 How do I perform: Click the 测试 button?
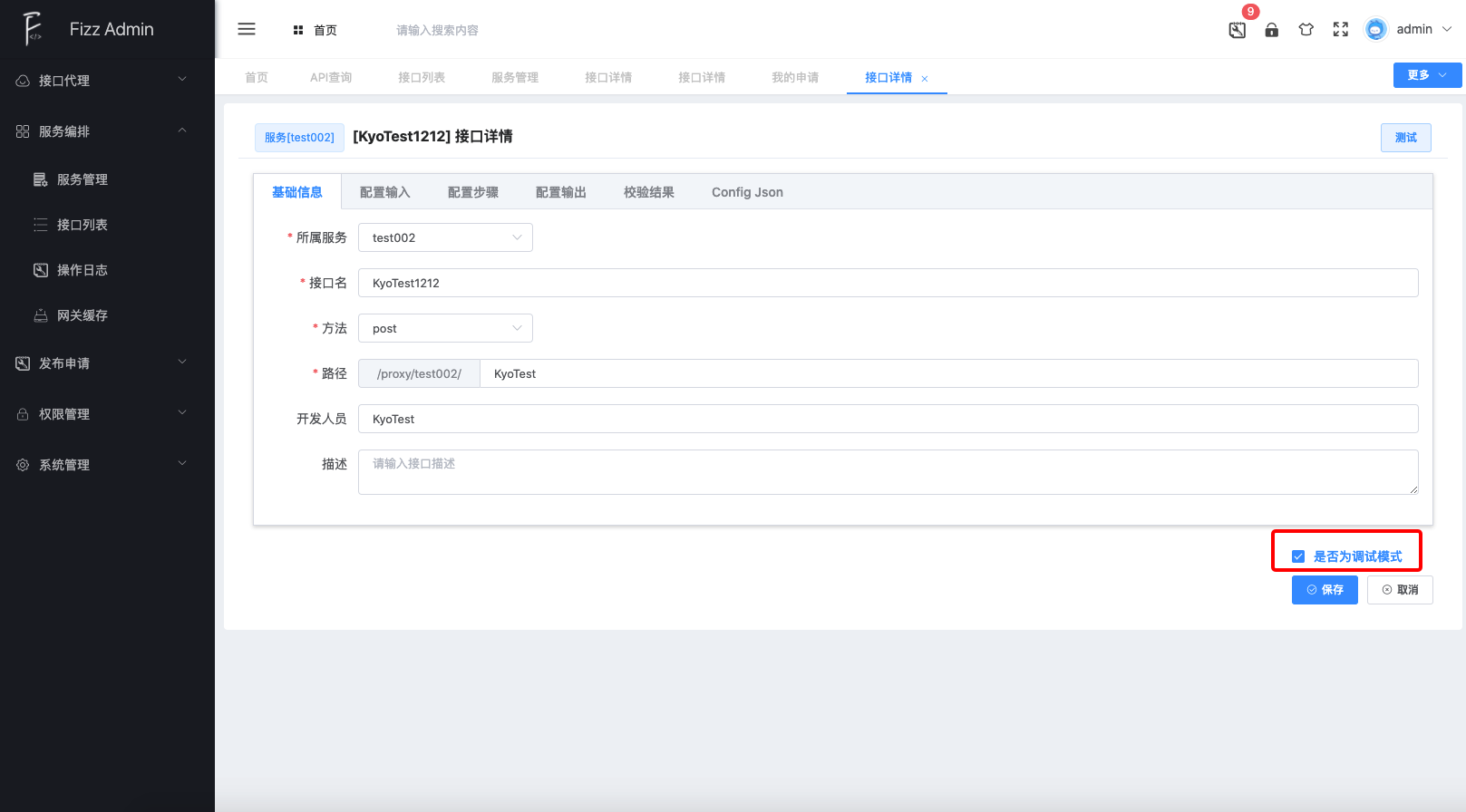[x=1405, y=138]
